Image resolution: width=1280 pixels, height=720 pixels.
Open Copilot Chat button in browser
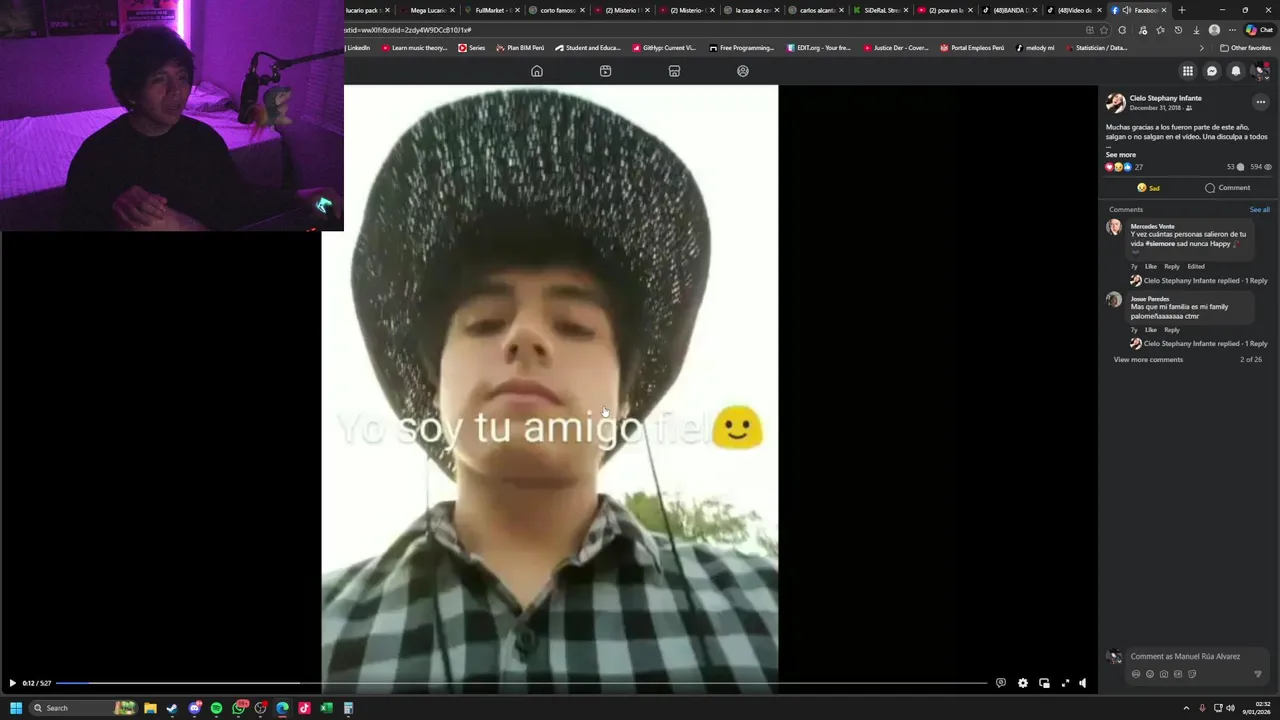(x=1259, y=30)
